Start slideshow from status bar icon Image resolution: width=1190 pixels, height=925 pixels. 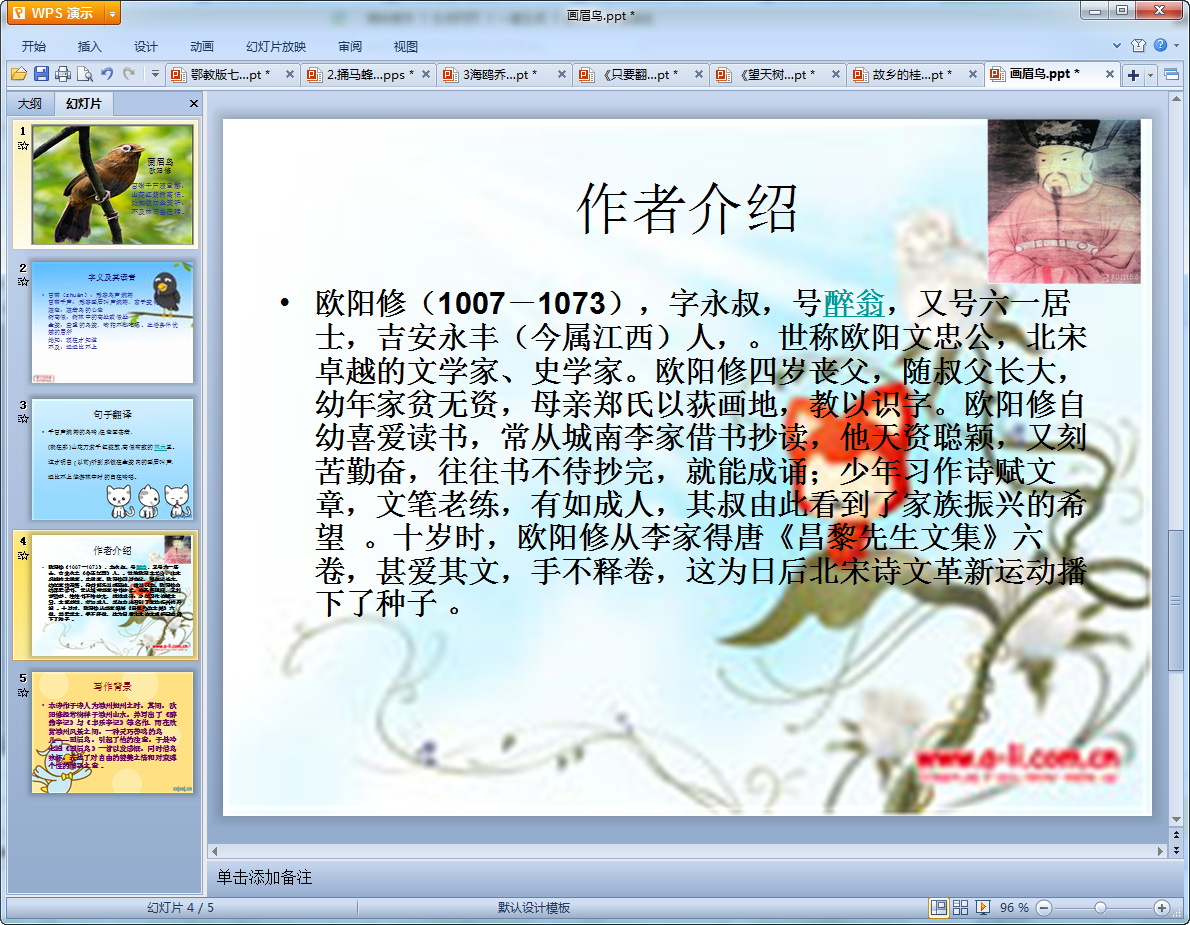coord(983,908)
